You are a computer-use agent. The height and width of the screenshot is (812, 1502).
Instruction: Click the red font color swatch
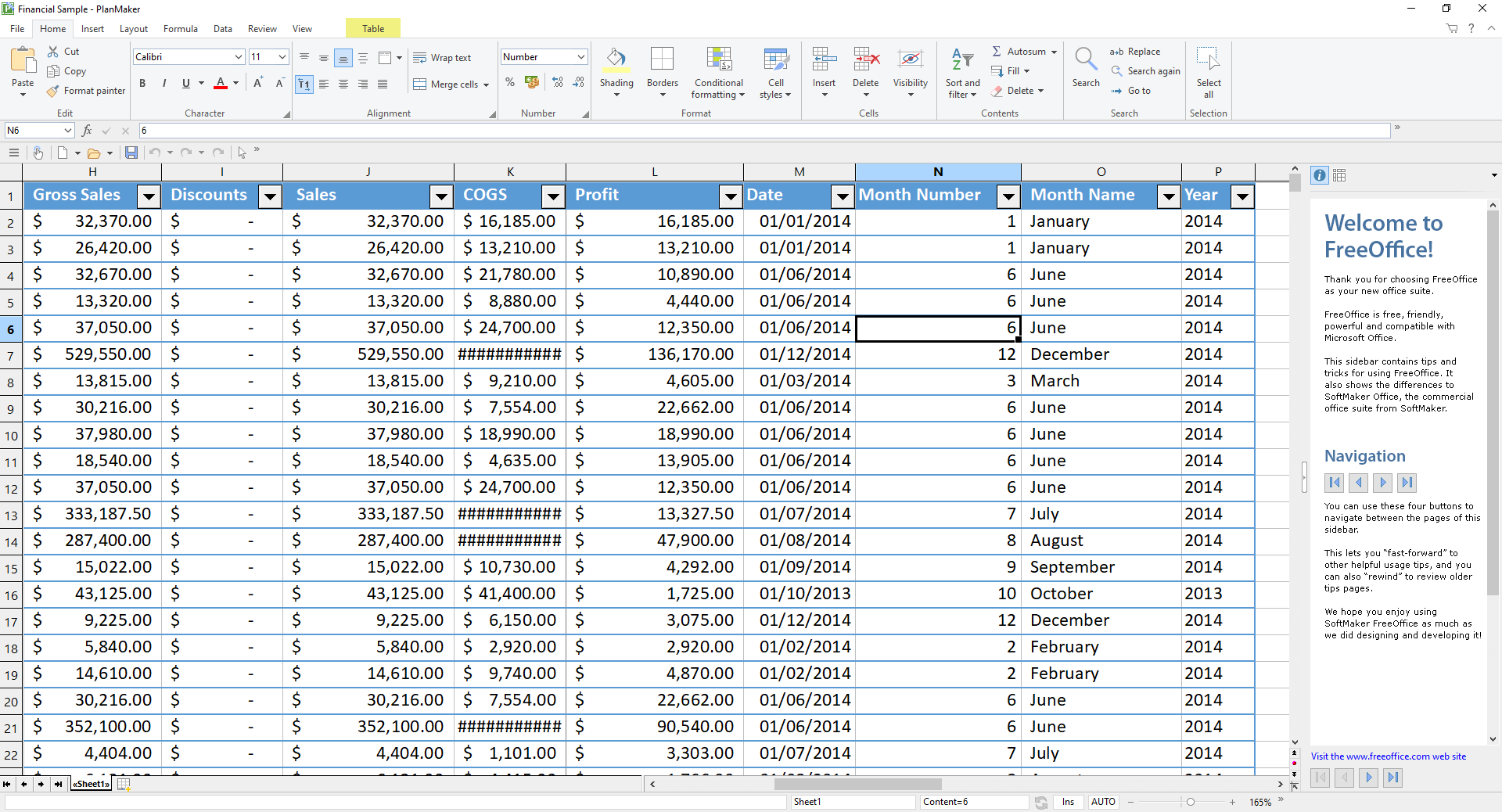coord(221,83)
